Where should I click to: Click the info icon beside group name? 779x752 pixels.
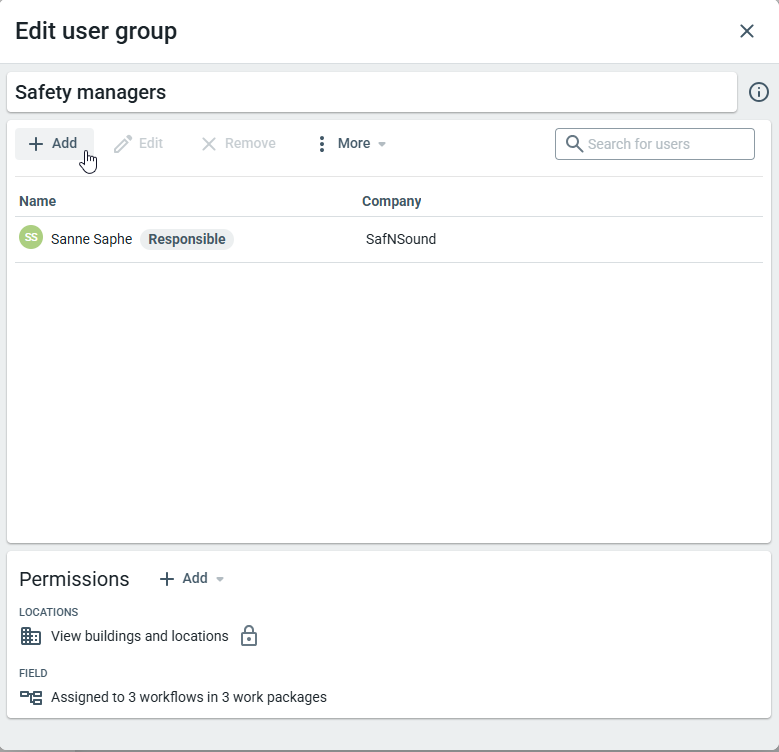pos(759,93)
